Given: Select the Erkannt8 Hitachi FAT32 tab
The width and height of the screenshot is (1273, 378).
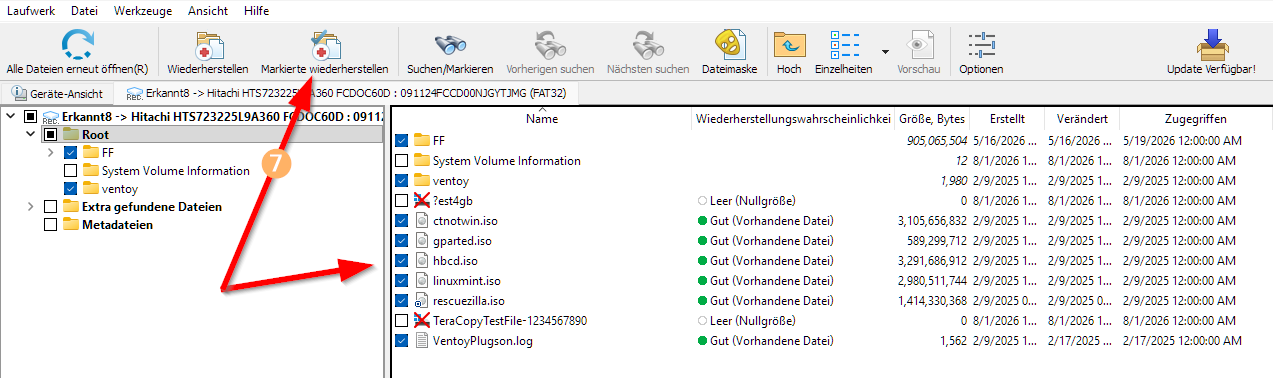Looking at the screenshot, I should (346, 93).
